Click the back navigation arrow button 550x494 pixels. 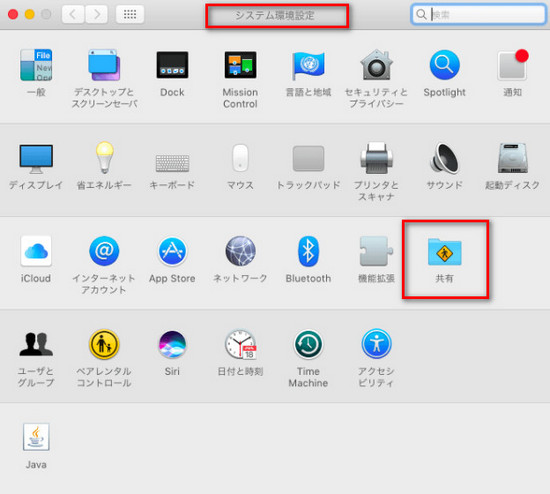pyautogui.click(x=73, y=14)
